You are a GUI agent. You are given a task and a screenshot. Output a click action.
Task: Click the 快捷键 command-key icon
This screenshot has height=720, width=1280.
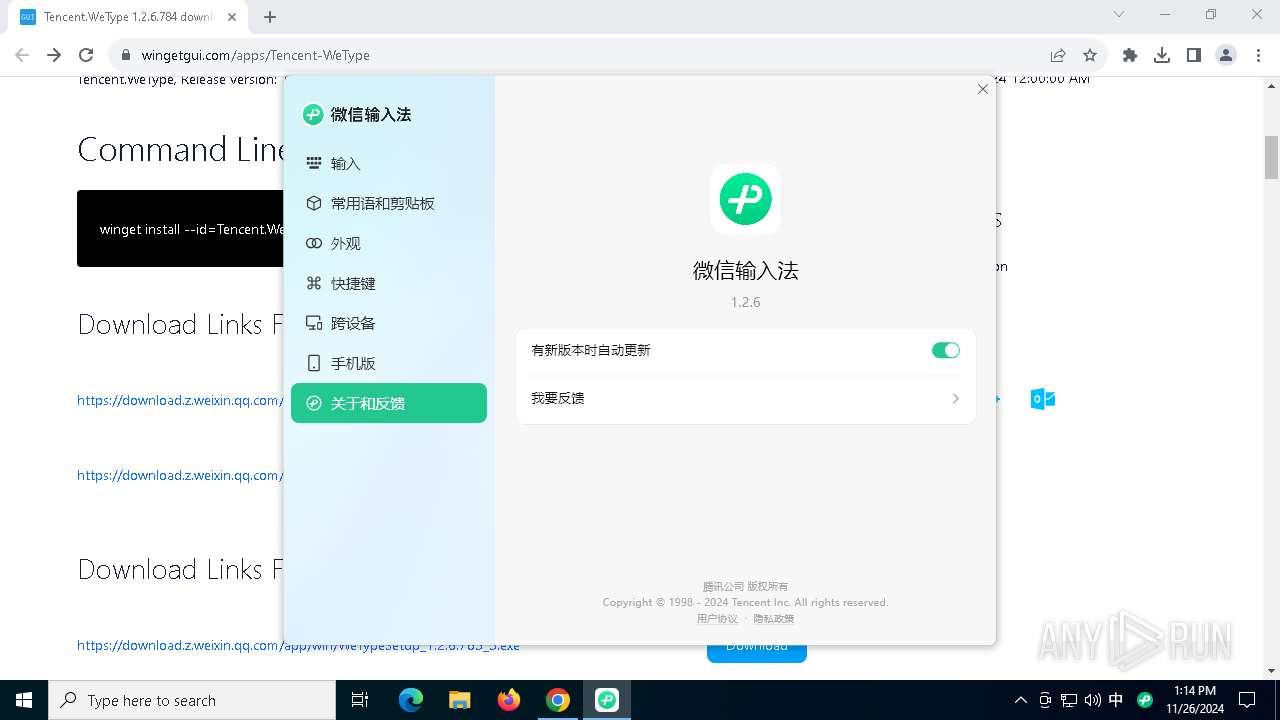click(x=314, y=283)
